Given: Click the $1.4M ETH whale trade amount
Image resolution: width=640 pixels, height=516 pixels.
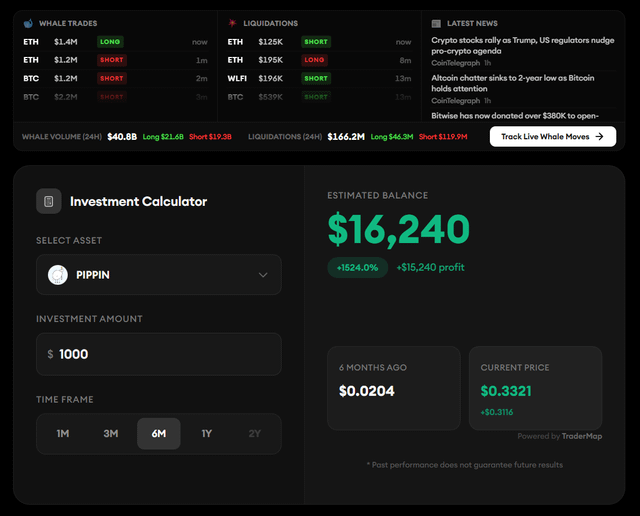Looking at the screenshot, I should click(66, 42).
